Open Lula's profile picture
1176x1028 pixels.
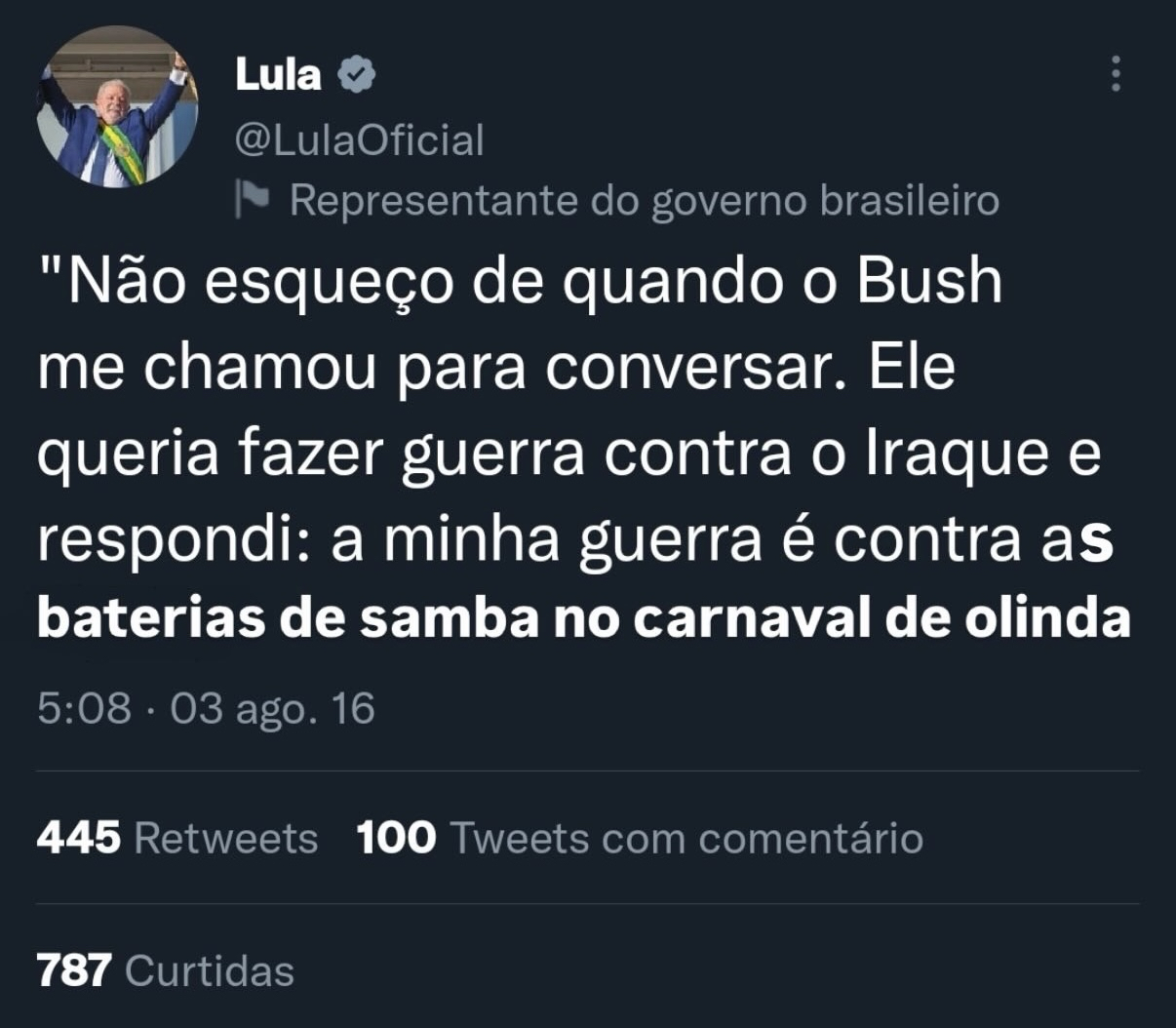pyautogui.click(x=116, y=106)
